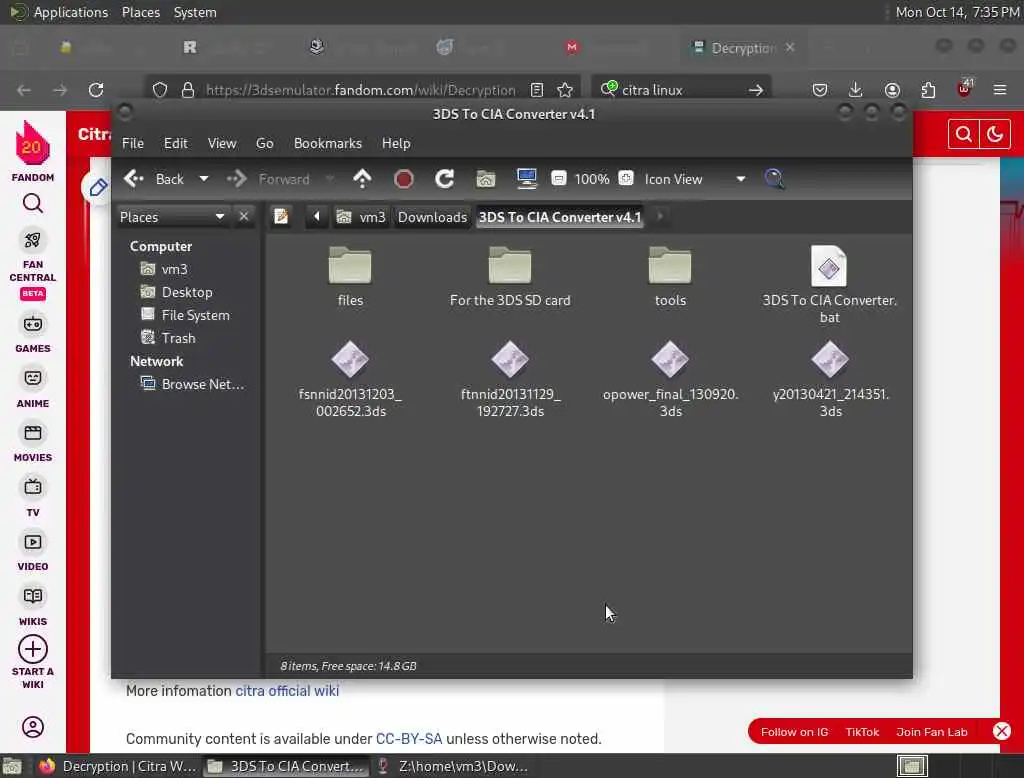Select 3DS To CIA Converter.bat file
This screenshot has width=1024, height=778.
pyautogui.click(x=829, y=266)
